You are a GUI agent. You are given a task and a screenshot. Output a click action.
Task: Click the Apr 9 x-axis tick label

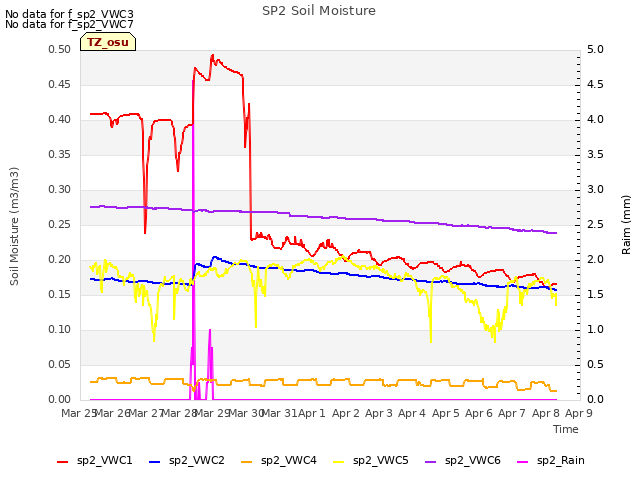click(x=579, y=413)
